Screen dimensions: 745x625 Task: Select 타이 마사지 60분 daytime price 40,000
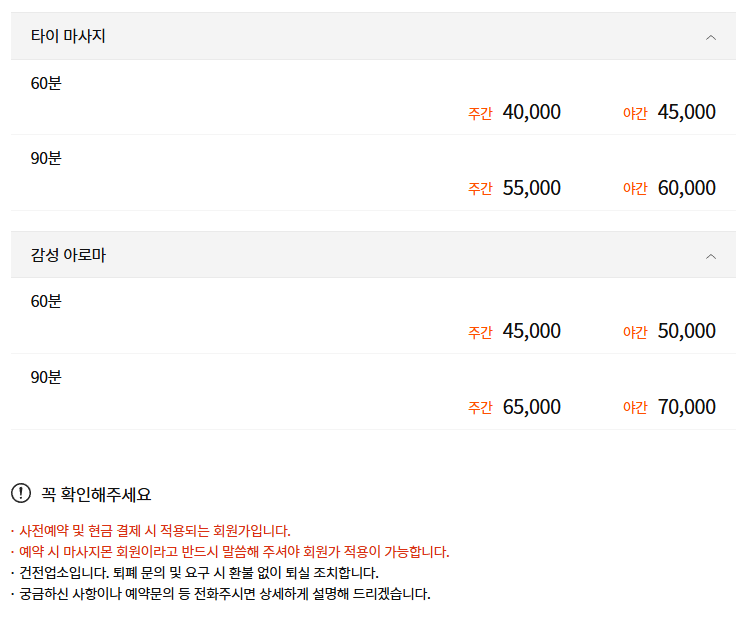point(531,112)
